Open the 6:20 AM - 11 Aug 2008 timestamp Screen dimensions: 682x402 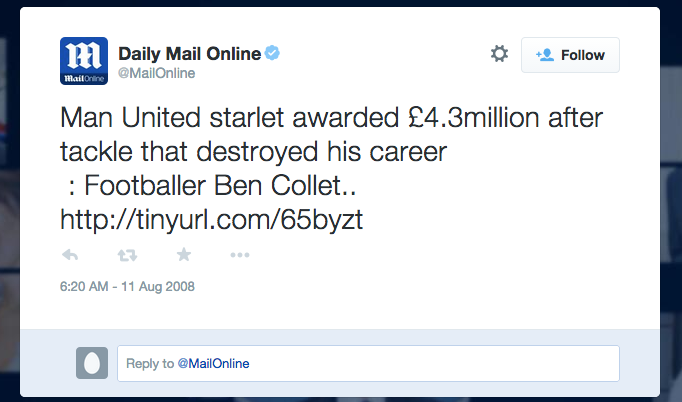pyautogui.click(x=127, y=287)
